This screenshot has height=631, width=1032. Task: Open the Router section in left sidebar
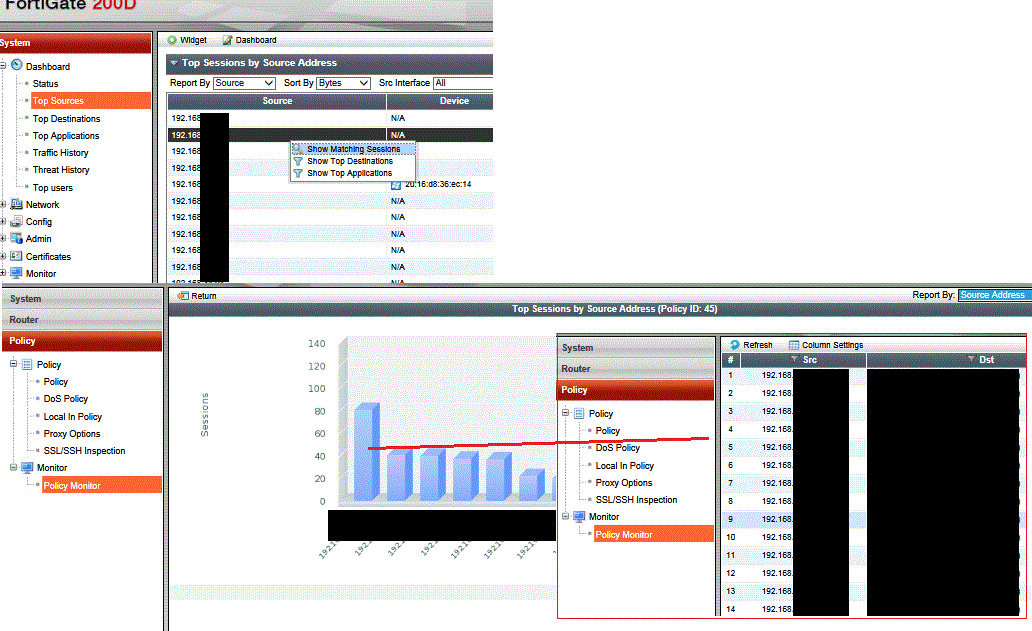82,320
